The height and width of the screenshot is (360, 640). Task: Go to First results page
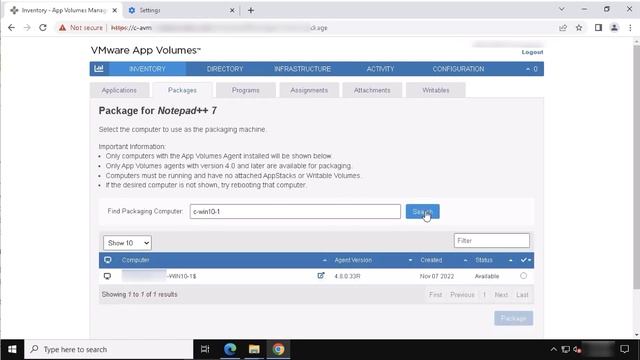[435, 295]
